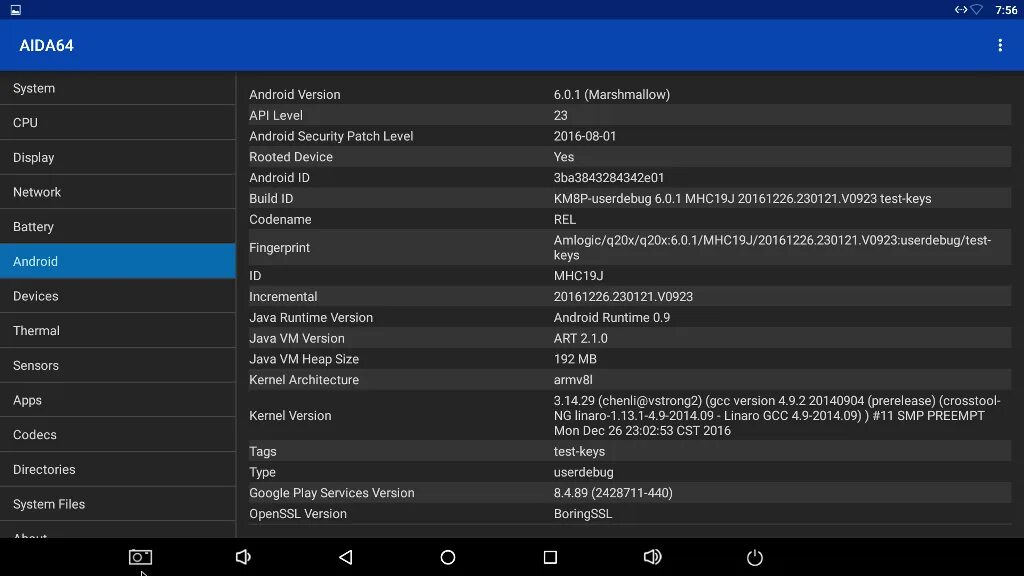
Task: Click the Rooted Device label
Action: coord(291,157)
